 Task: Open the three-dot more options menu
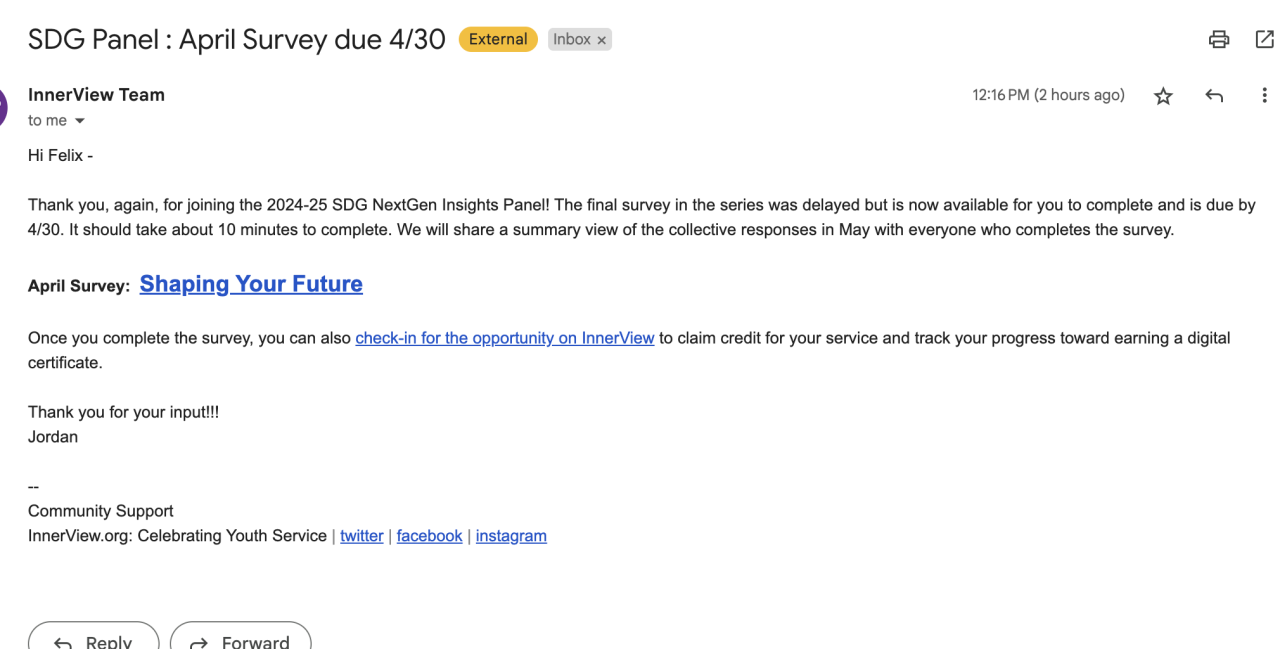tap(1264, 96)
